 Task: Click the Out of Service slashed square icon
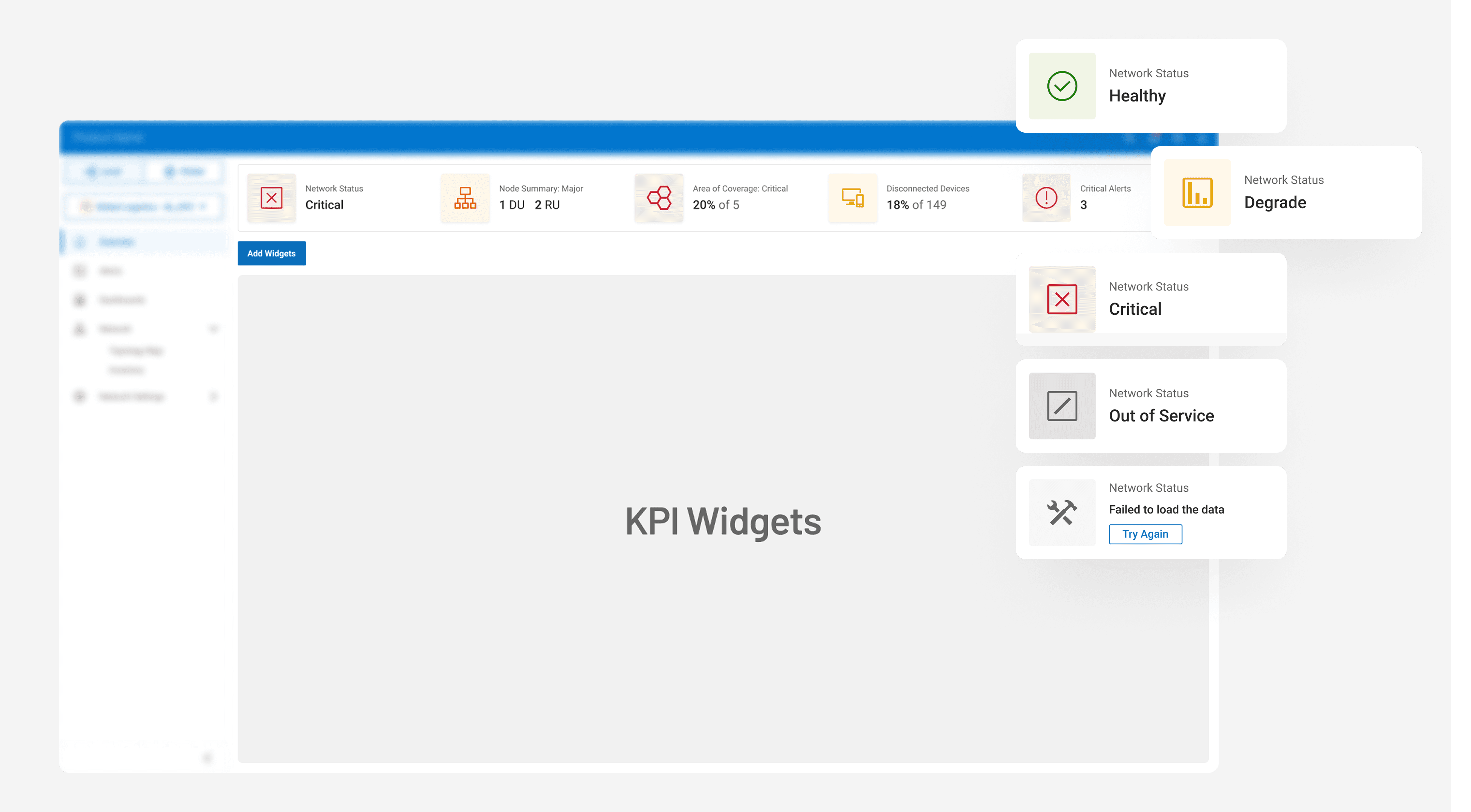(1061, 406)
